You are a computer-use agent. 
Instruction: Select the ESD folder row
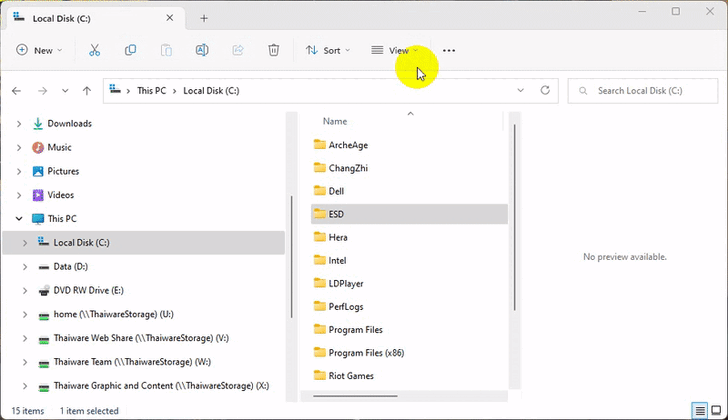click(409, 214)
